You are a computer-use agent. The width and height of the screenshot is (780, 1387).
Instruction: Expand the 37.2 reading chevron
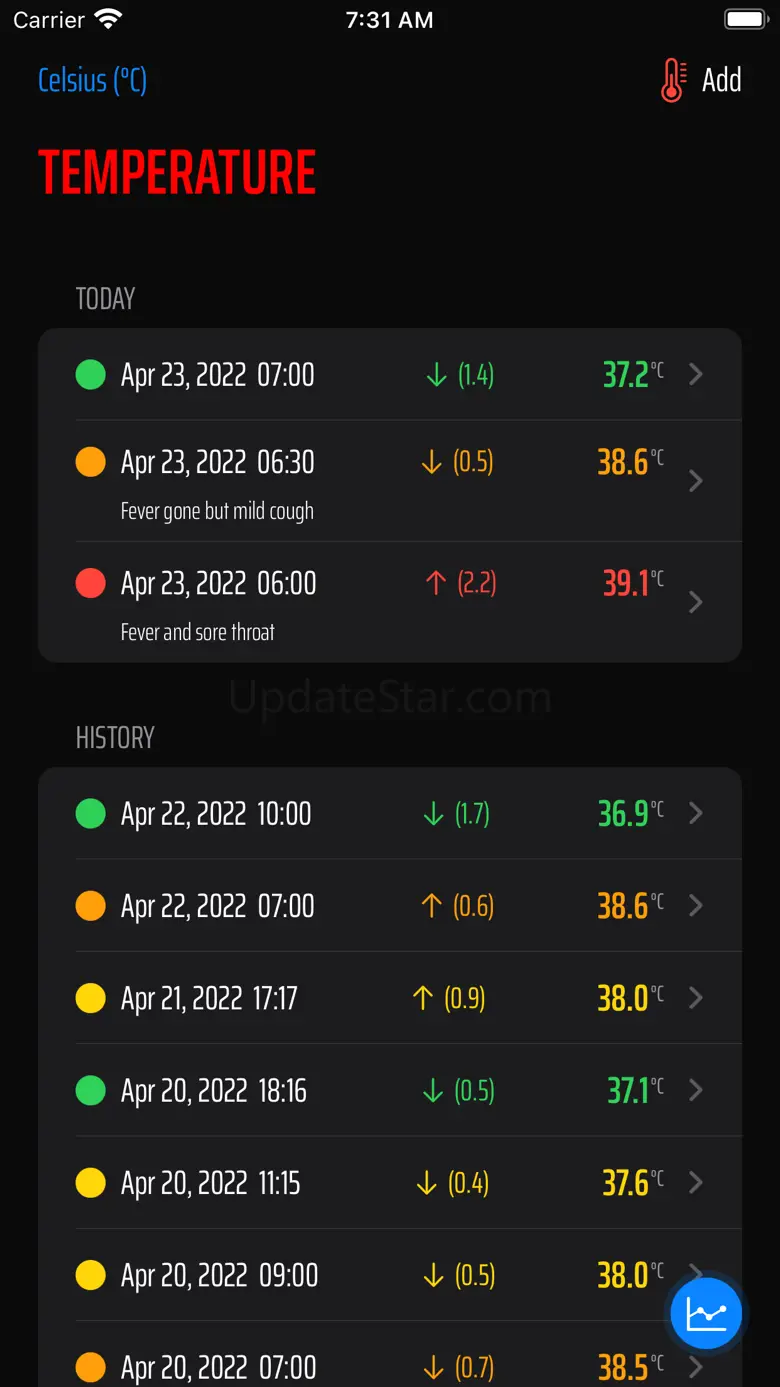click(x=697, y=374)
